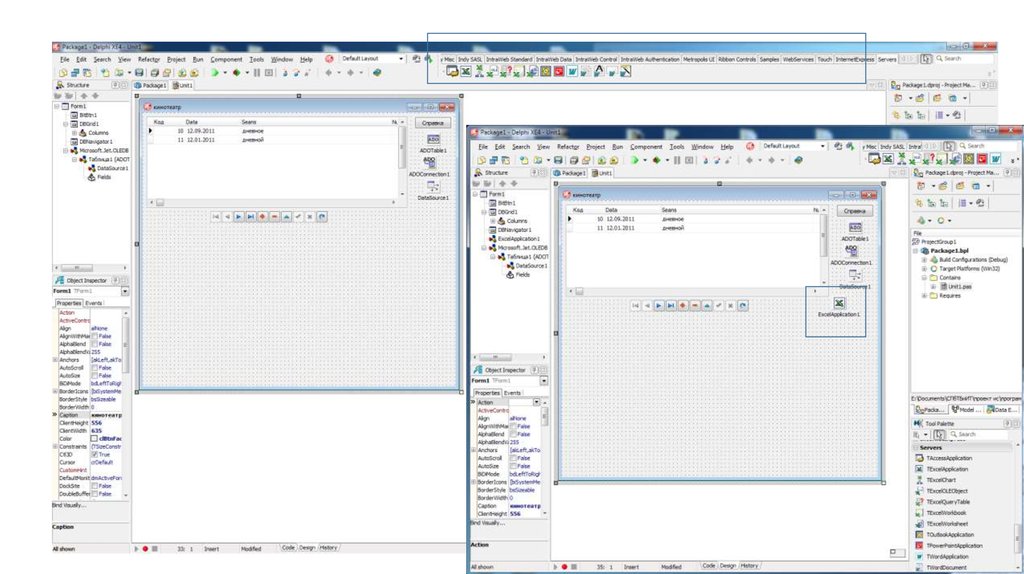The image size is (1024, 574).
Task: Select TAccessApplication component in Tool Palette
Action: pos(948,458)
